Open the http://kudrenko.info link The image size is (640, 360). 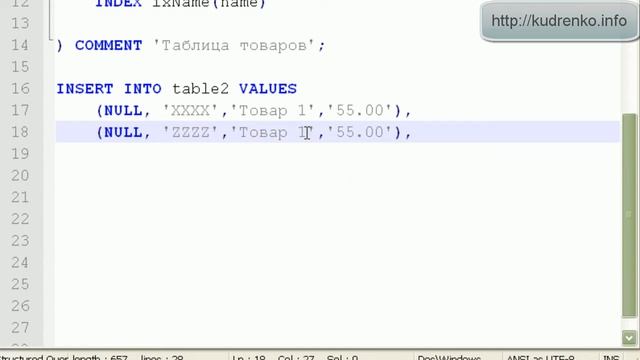point(559,20)
